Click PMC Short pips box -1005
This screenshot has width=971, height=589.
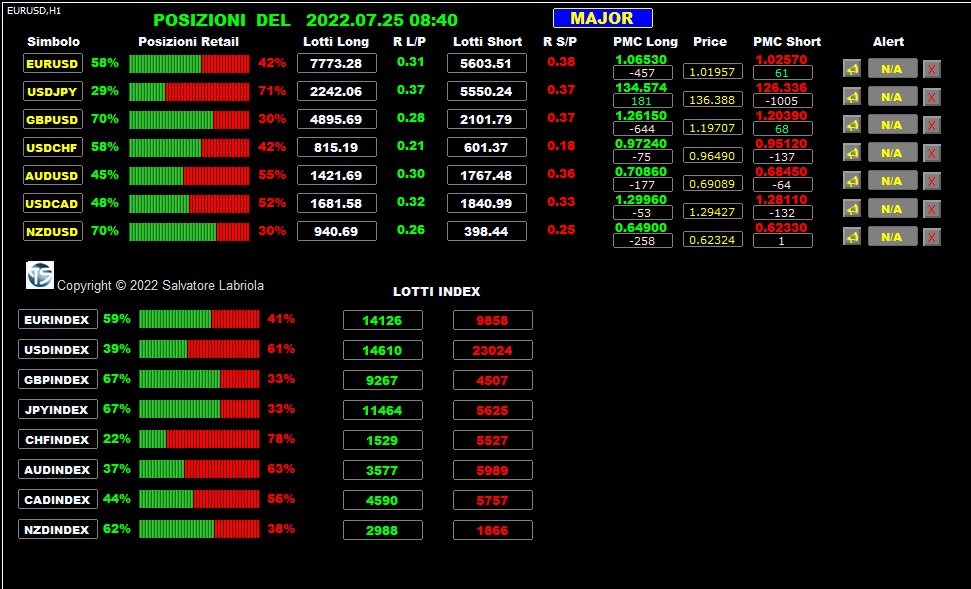[783, 100]
